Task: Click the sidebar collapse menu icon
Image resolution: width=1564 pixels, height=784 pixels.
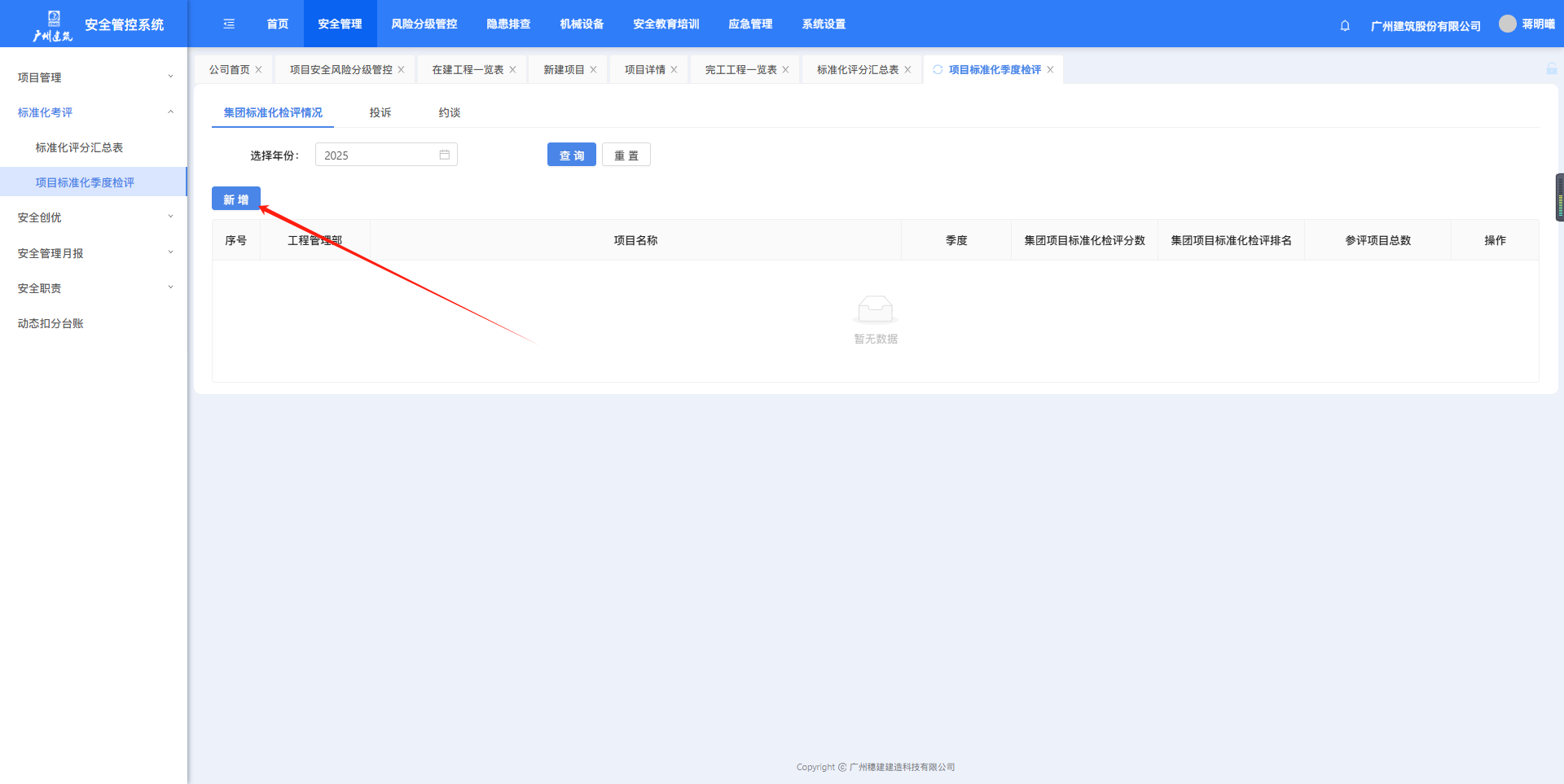Action: tap(229, 24)
